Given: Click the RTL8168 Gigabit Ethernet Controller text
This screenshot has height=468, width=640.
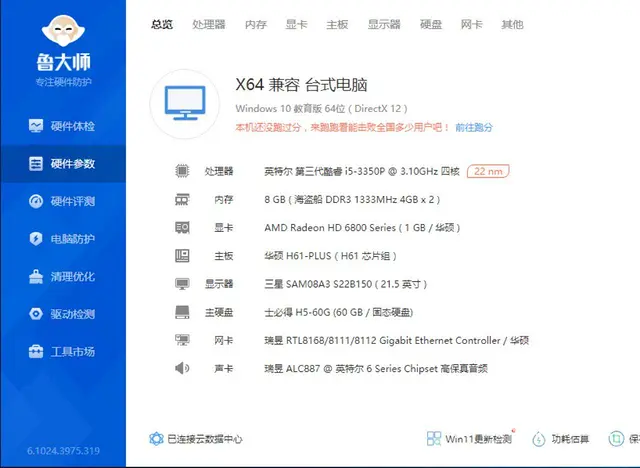Looking at the screenshot, I should pos(396,340).
